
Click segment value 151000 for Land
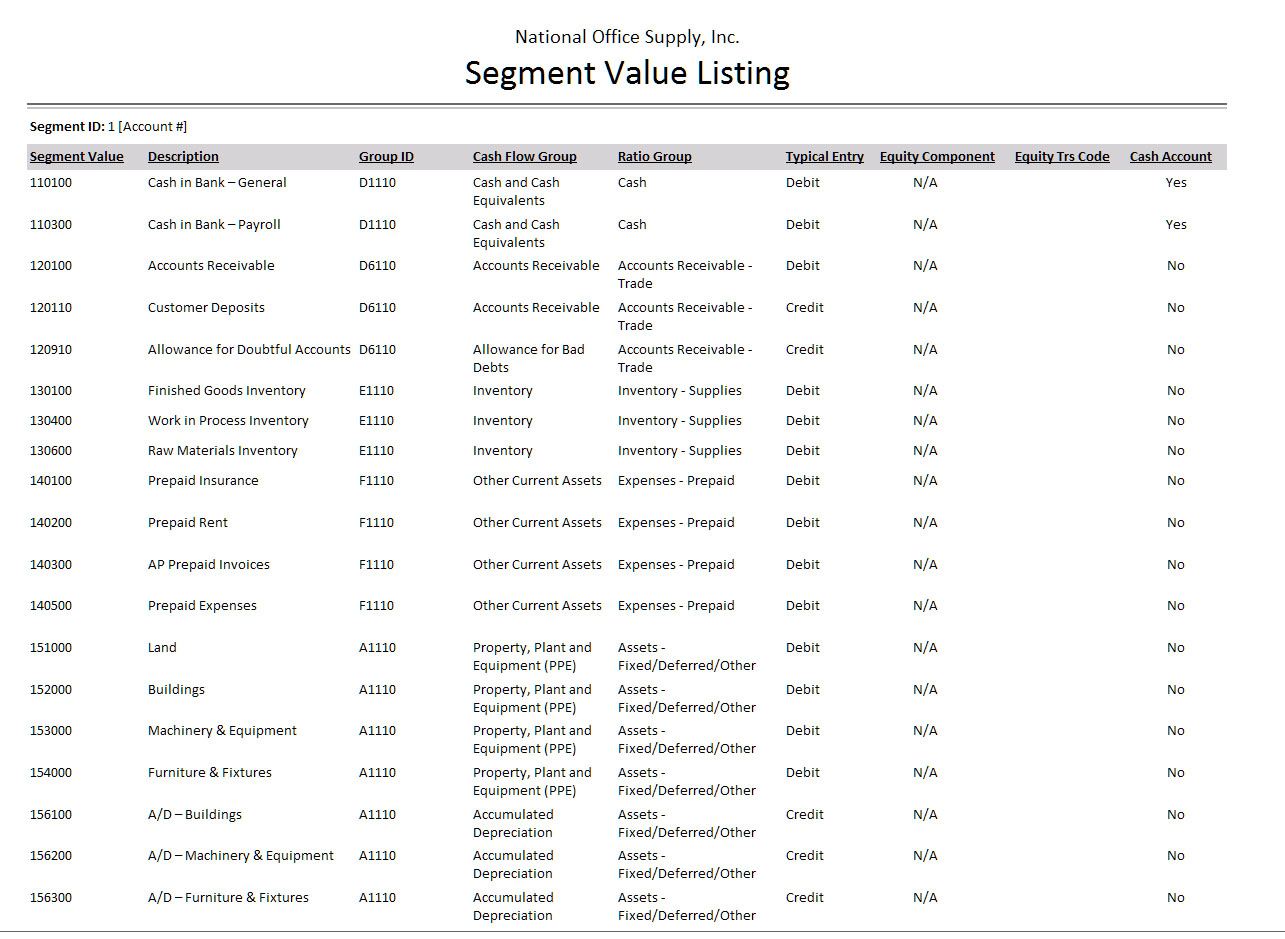[51, 648]
